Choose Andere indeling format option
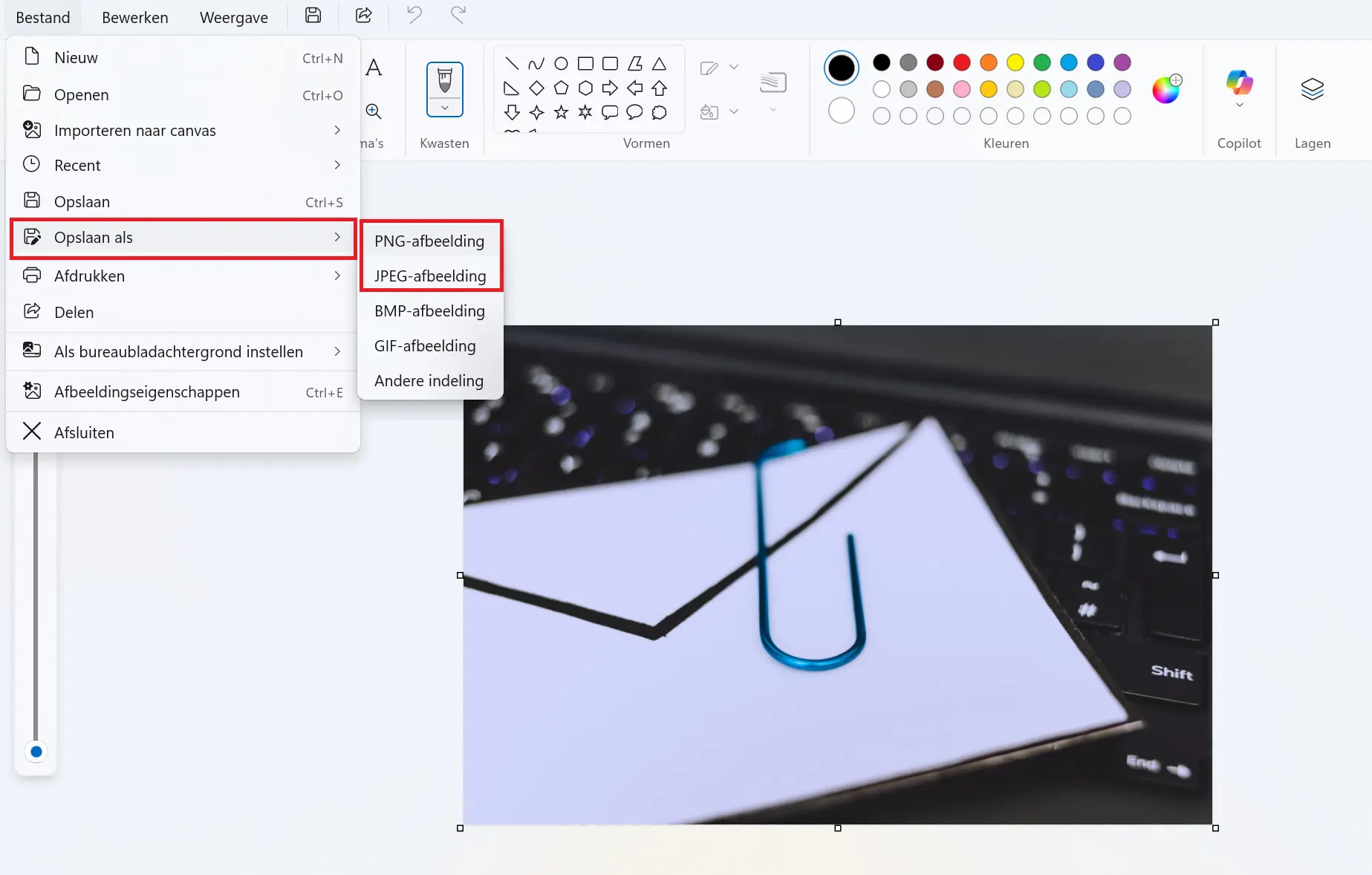Image resolution: width=1372 pixels, height=875 pixels. click(x=430, y=380)
